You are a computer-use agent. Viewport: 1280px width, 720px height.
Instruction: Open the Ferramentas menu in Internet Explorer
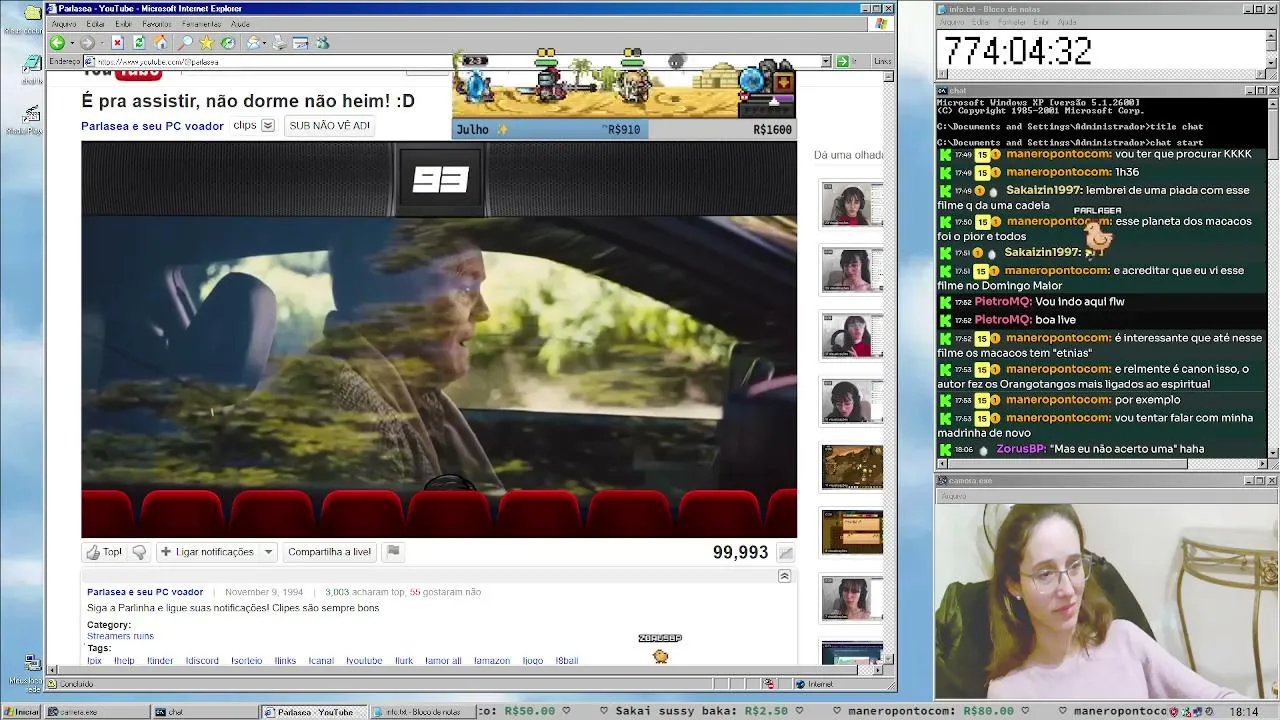[202, 24]
